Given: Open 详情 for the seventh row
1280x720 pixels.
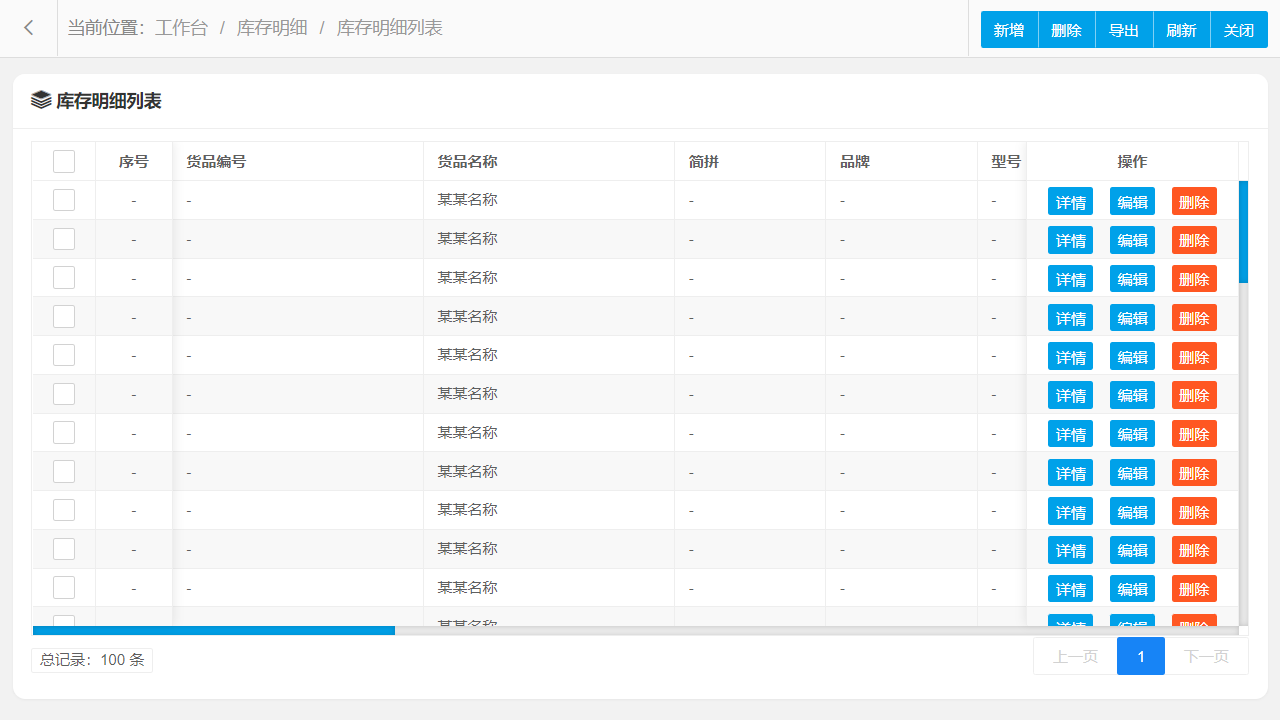Looking at the screenshot, I should click(x=1070, y=434).
